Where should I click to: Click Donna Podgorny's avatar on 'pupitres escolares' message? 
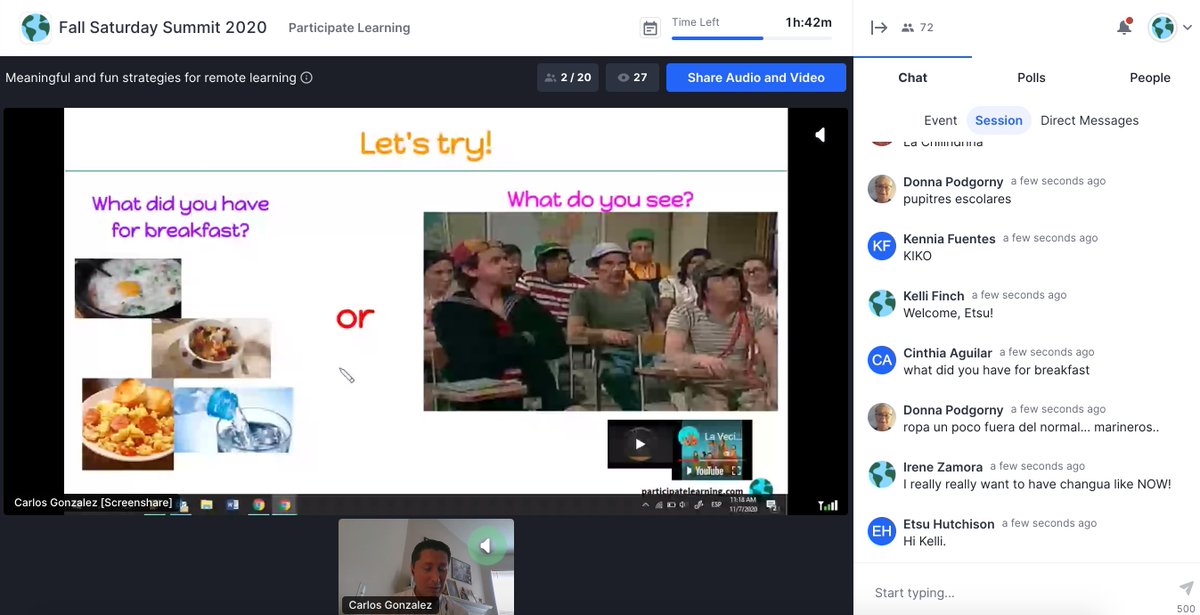[882, 189]
